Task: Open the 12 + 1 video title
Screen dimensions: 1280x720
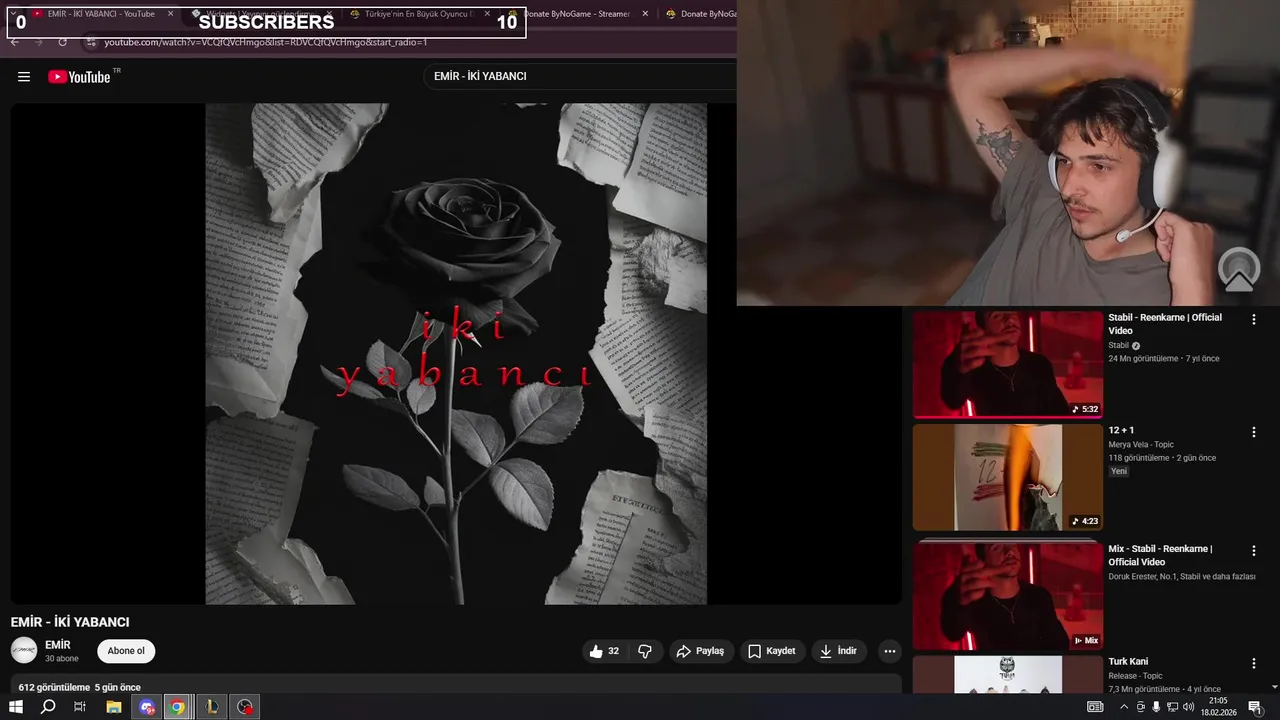Action: [x=1121, y=430]
